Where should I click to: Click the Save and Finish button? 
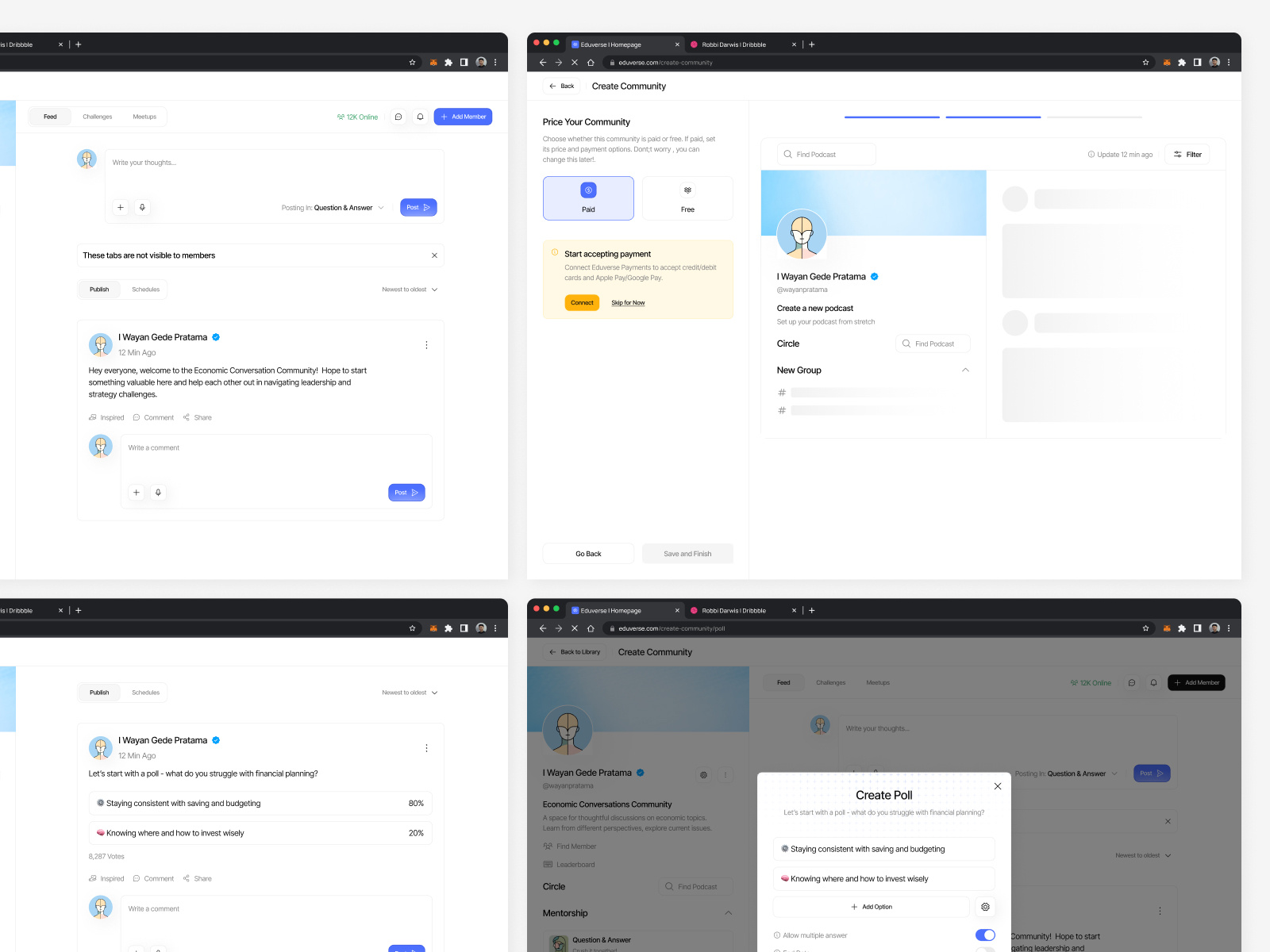pyautogui.click(x=687, y=553)
